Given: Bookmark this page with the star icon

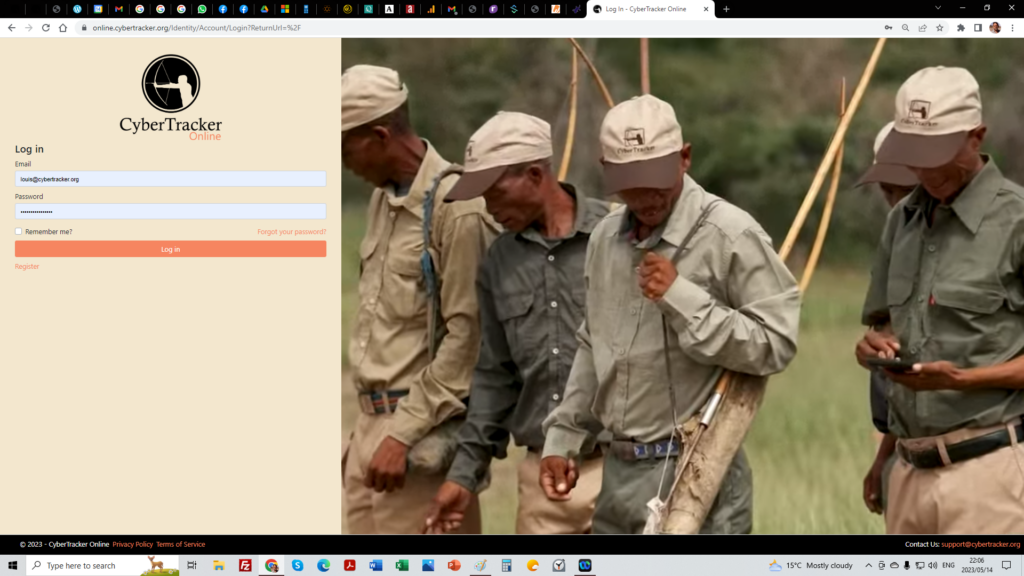Looking at the screenshot, I should point(939,28).
